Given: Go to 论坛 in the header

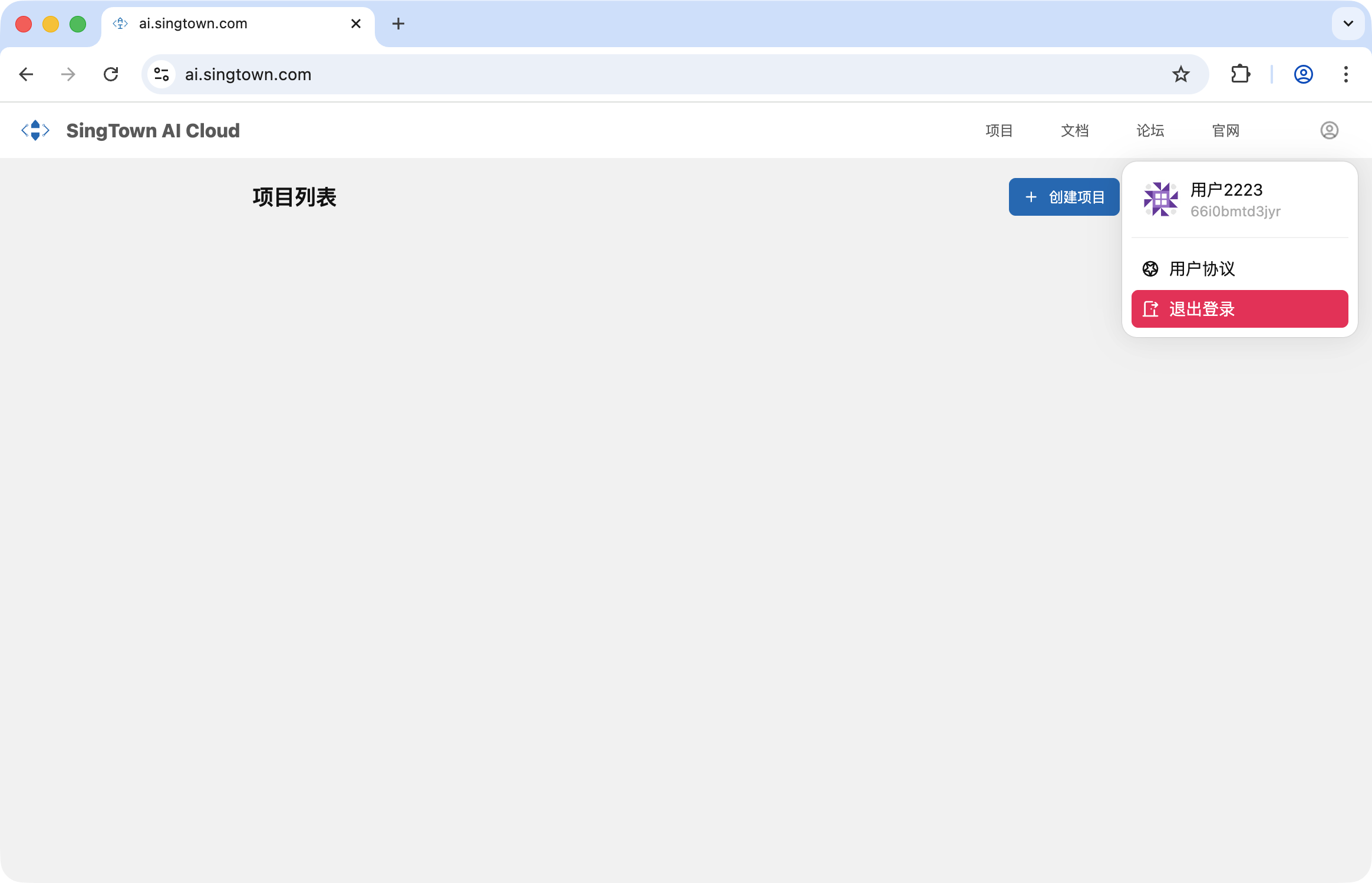Looking at the screenshot, I should coord(1150,130).
